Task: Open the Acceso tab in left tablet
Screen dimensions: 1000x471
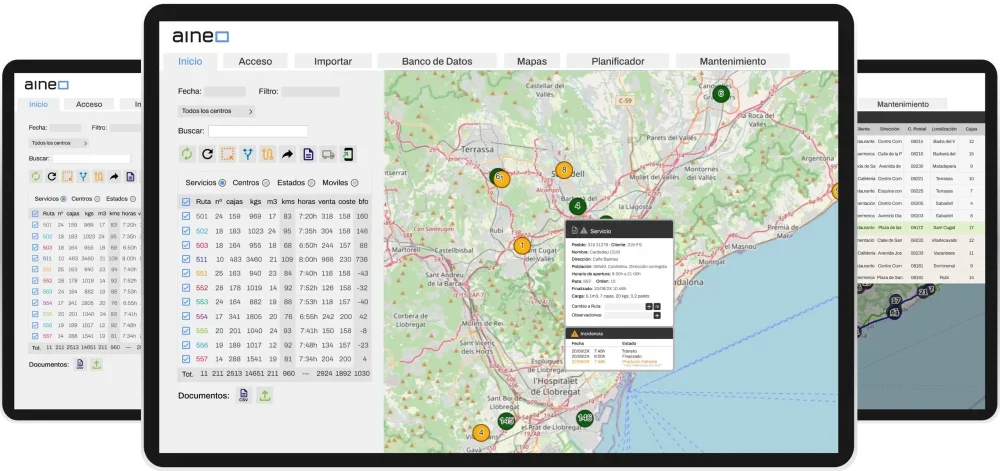Action: click(89, 104)
